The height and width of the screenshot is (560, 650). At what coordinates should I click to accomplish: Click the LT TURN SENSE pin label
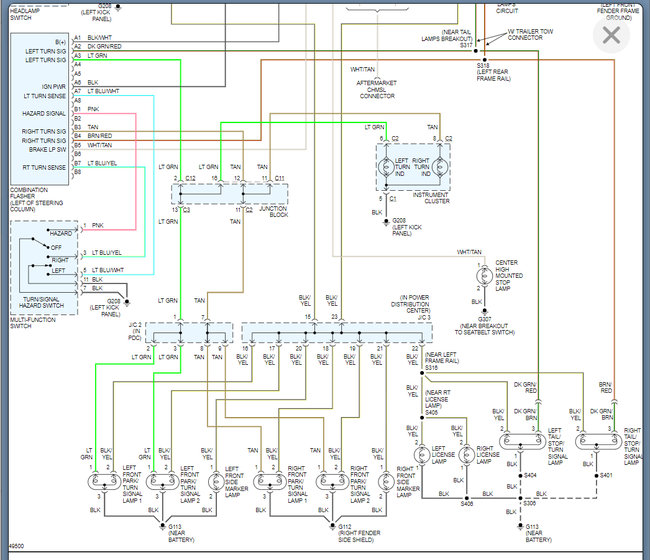(x=44, y=96)
